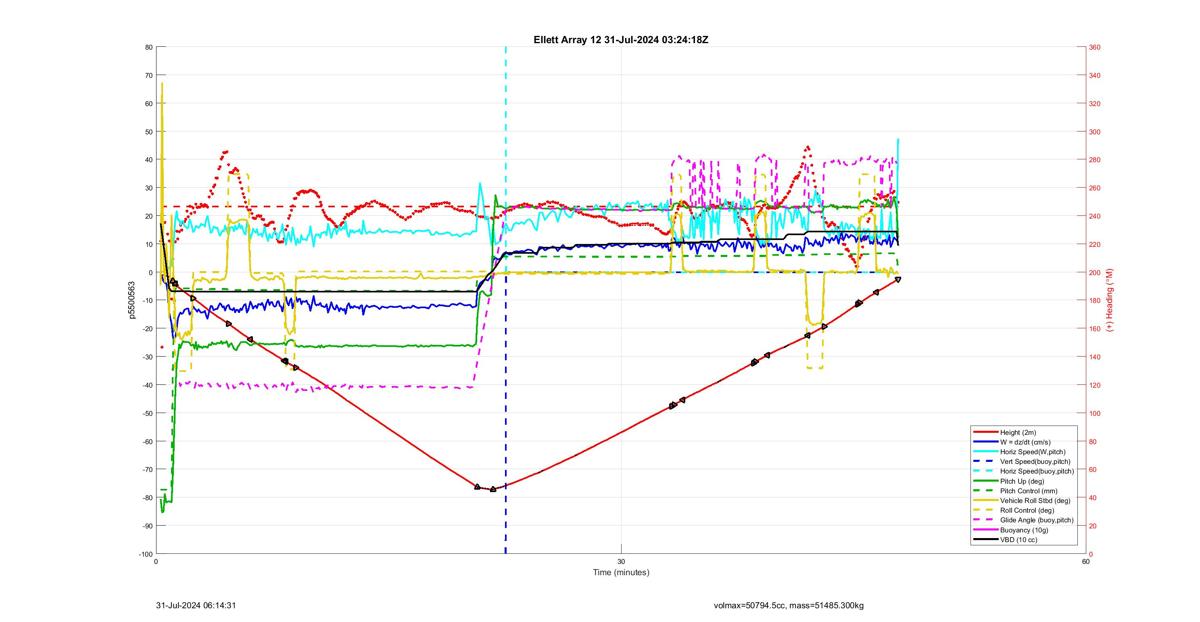
Task: Click the 'Time (minutes)' x-axis label
Action: (x=621, y=573)
